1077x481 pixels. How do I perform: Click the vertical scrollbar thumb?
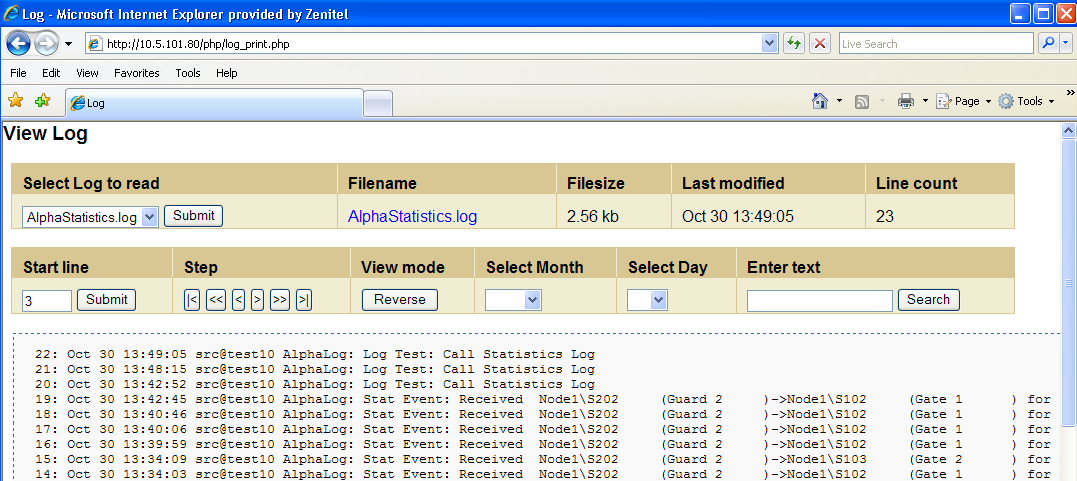point(1068,283)
